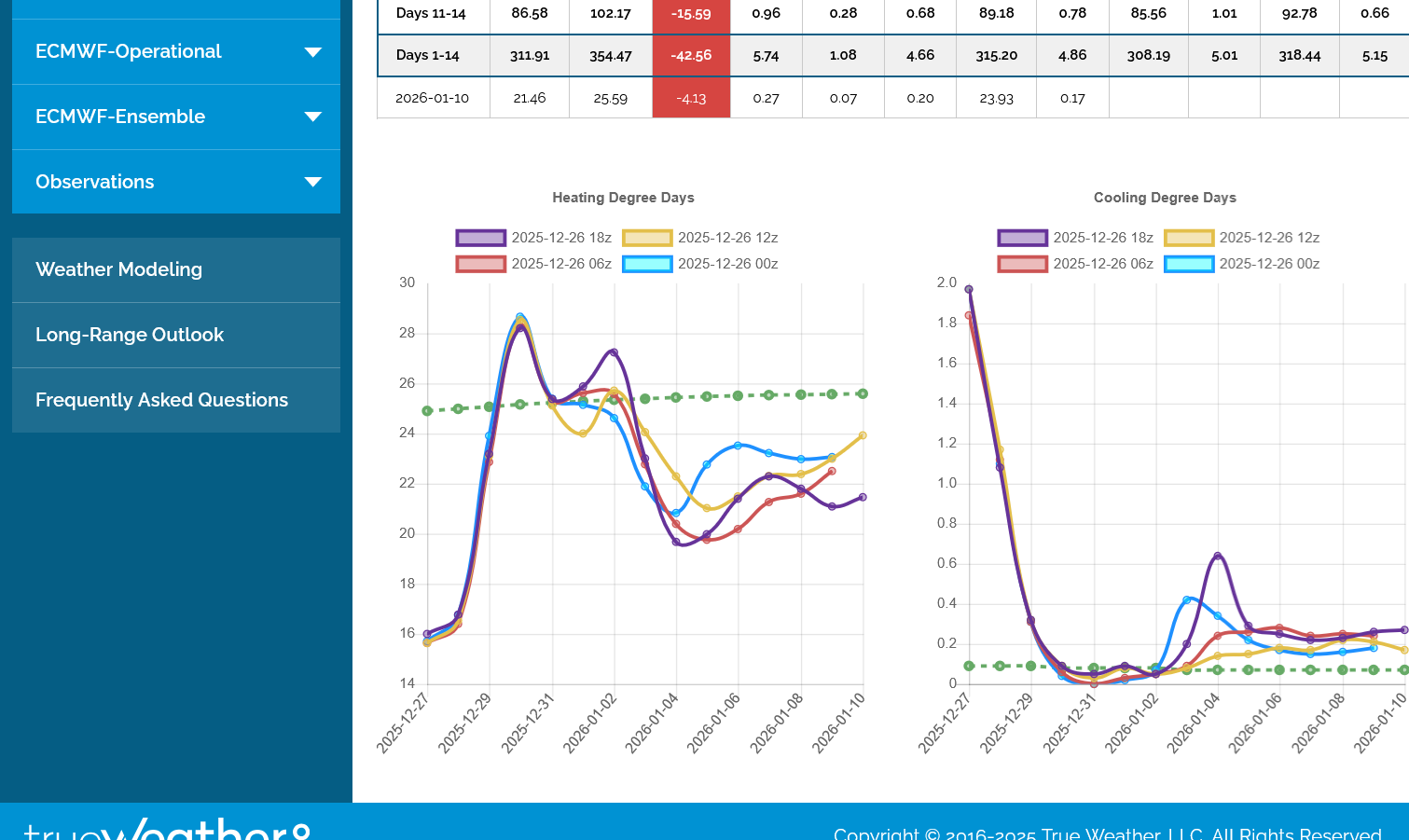Viewport: 1409px width, 840px height.
Task: Click the purple peak point on Cooling chart at 2026-01-04
Action: 1218,556
